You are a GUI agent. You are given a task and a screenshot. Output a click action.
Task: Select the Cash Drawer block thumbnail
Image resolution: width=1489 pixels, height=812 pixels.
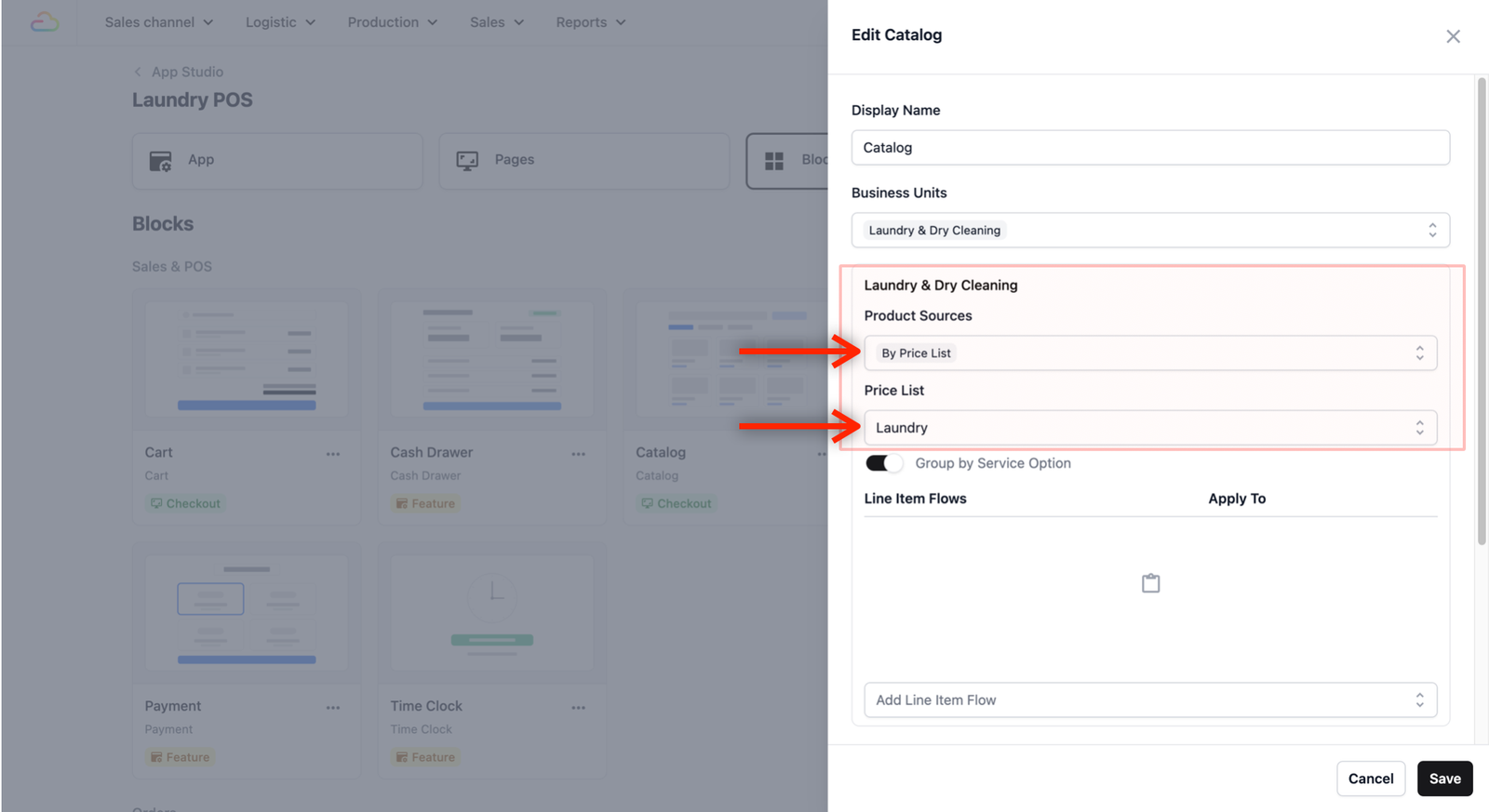pos(492,359)
